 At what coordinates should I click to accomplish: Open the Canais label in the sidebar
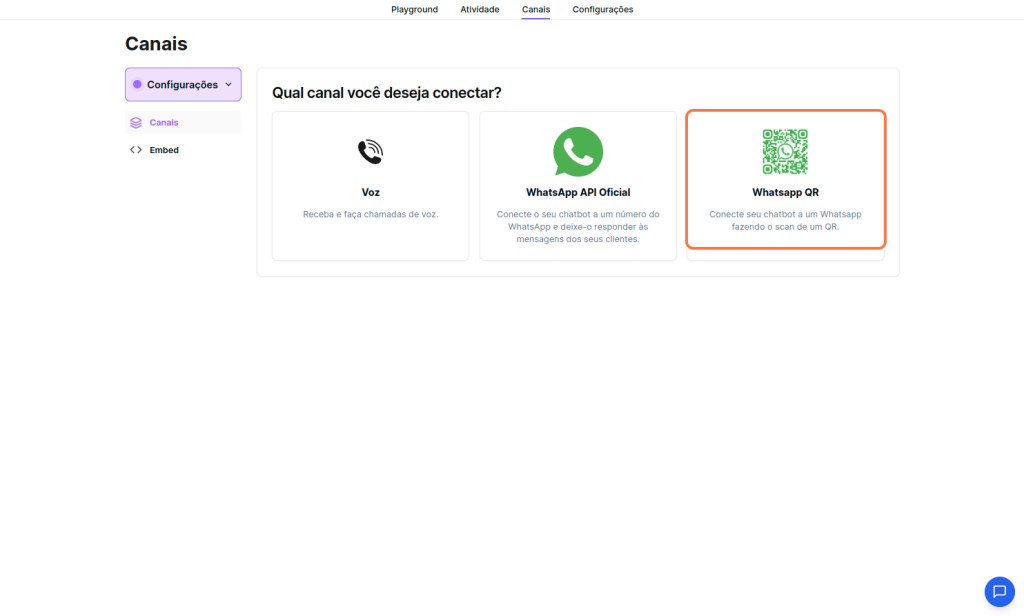[x=164, y=123]
